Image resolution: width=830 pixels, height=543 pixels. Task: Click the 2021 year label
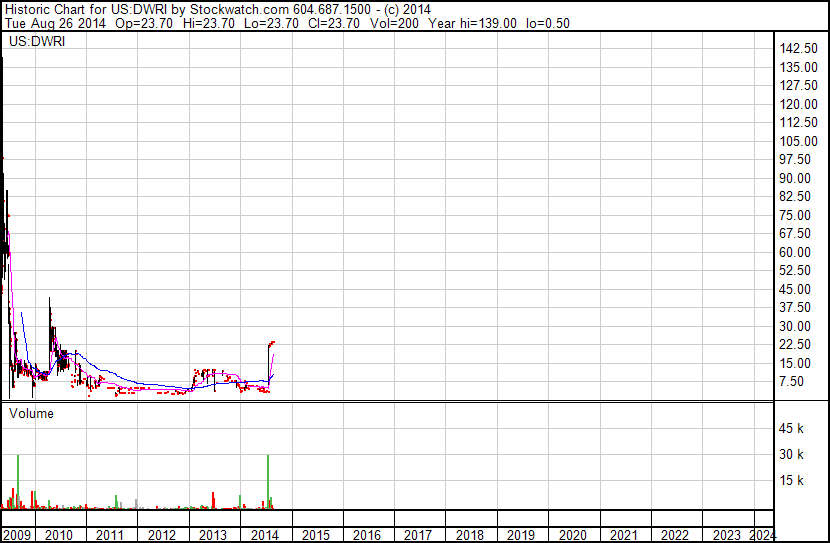(624, 535)
